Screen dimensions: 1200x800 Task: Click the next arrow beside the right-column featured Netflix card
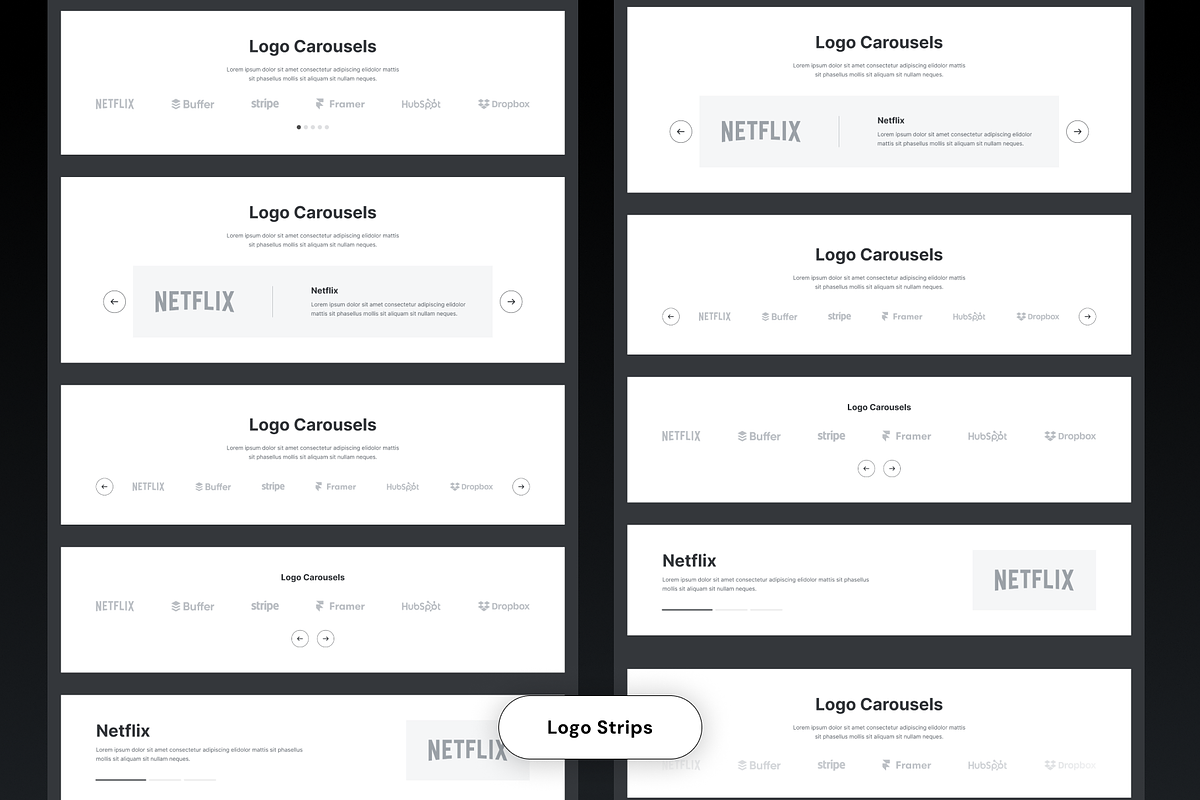click(x=1077, y=131)
